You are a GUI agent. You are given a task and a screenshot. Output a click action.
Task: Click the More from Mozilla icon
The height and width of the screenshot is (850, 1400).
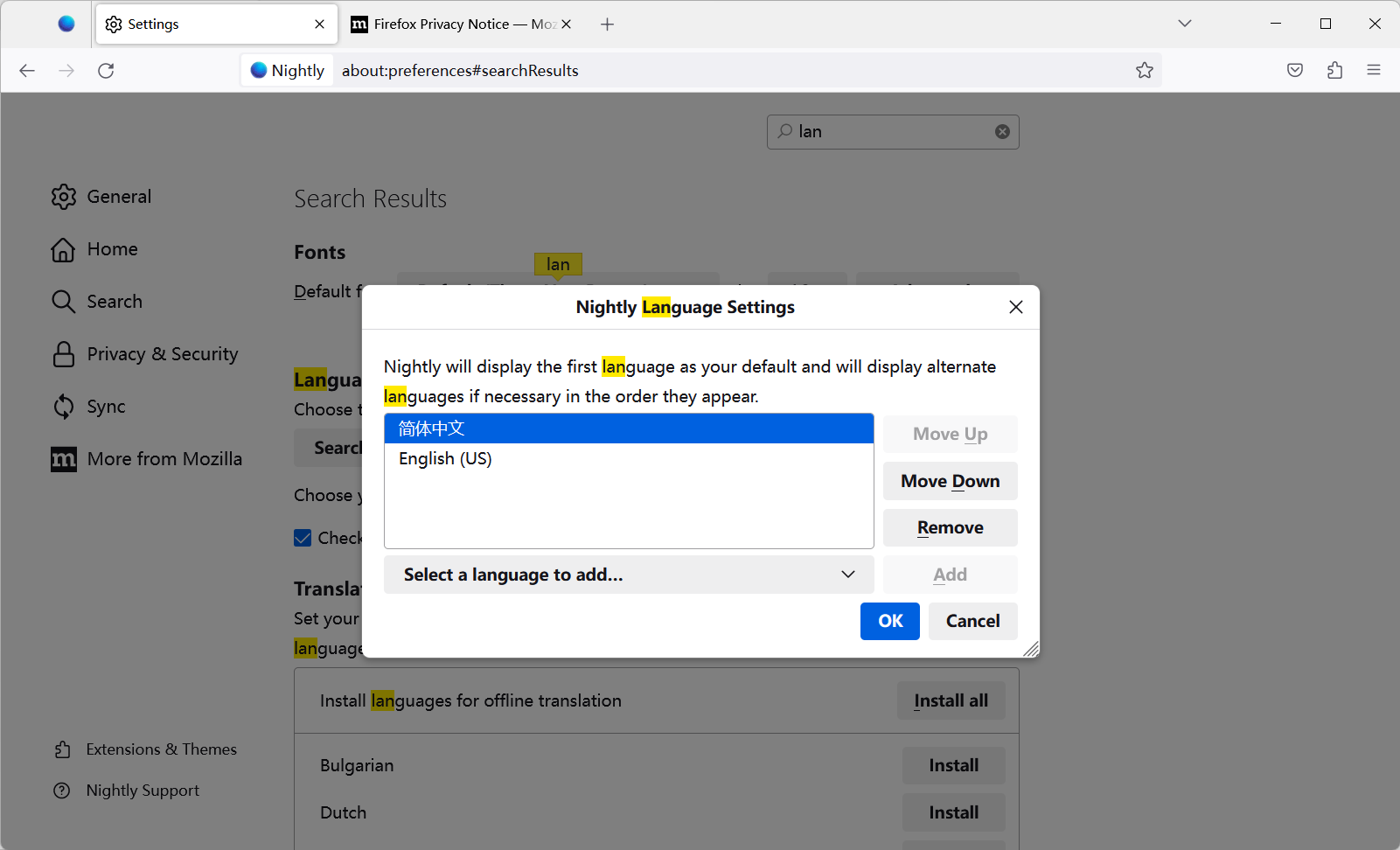click(x=63, y=459)
